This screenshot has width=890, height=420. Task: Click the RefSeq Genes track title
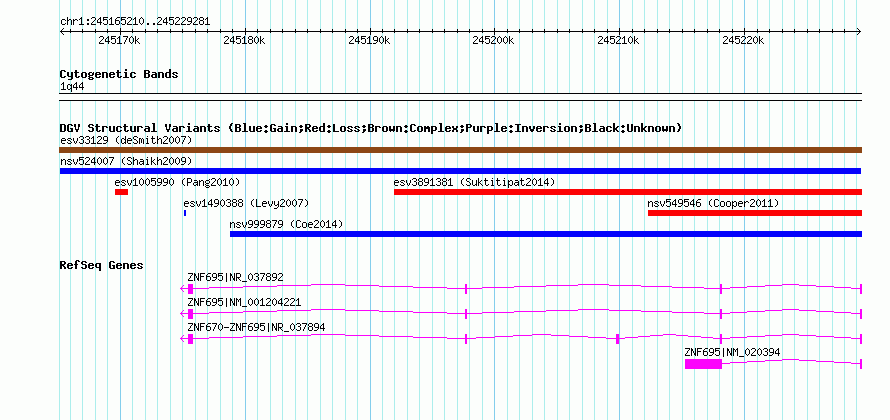(102, 265)
